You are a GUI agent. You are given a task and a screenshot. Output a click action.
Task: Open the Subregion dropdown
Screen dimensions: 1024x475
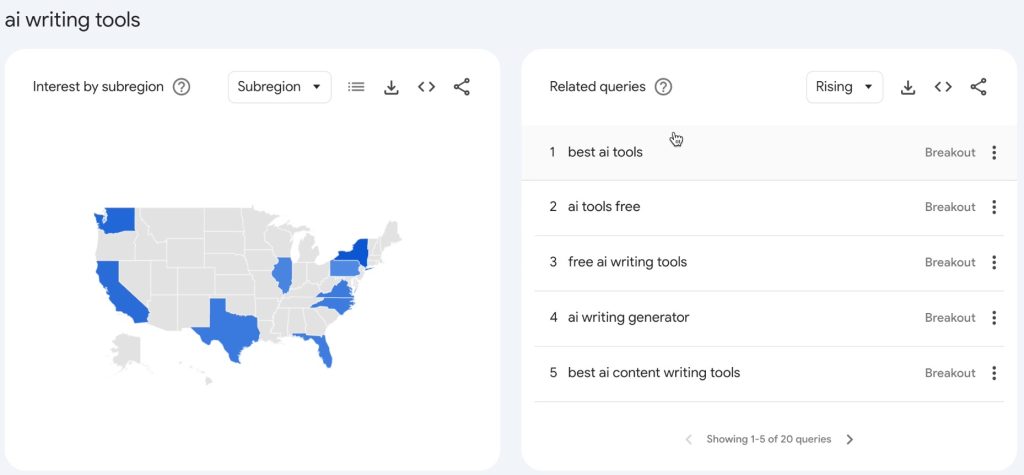pyautogui.click(x=279, y=87)
